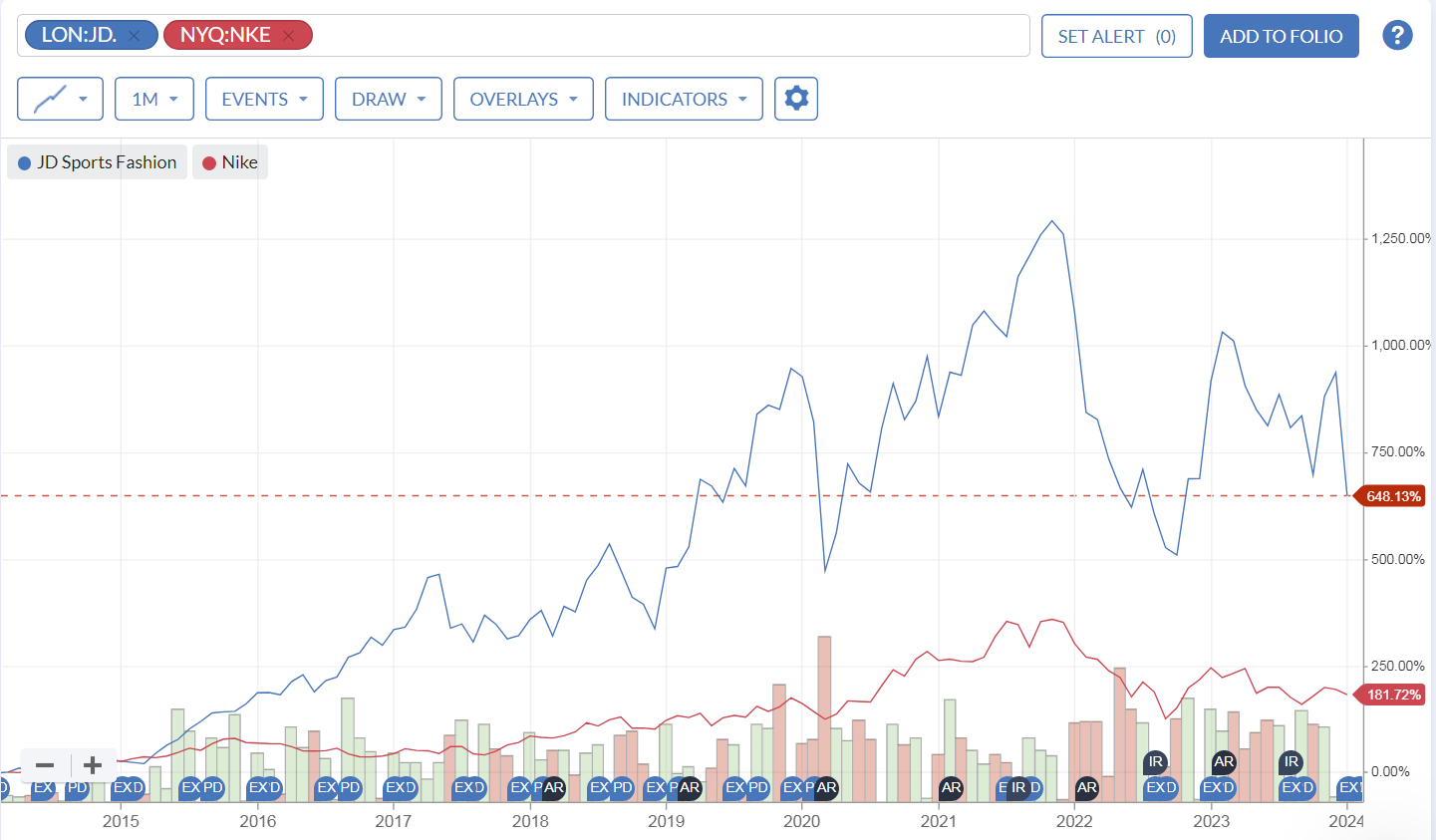Click the 250.00% axis label
Image resolution: width=1436 pixels, height=840 pixels.
point(1398,666)
